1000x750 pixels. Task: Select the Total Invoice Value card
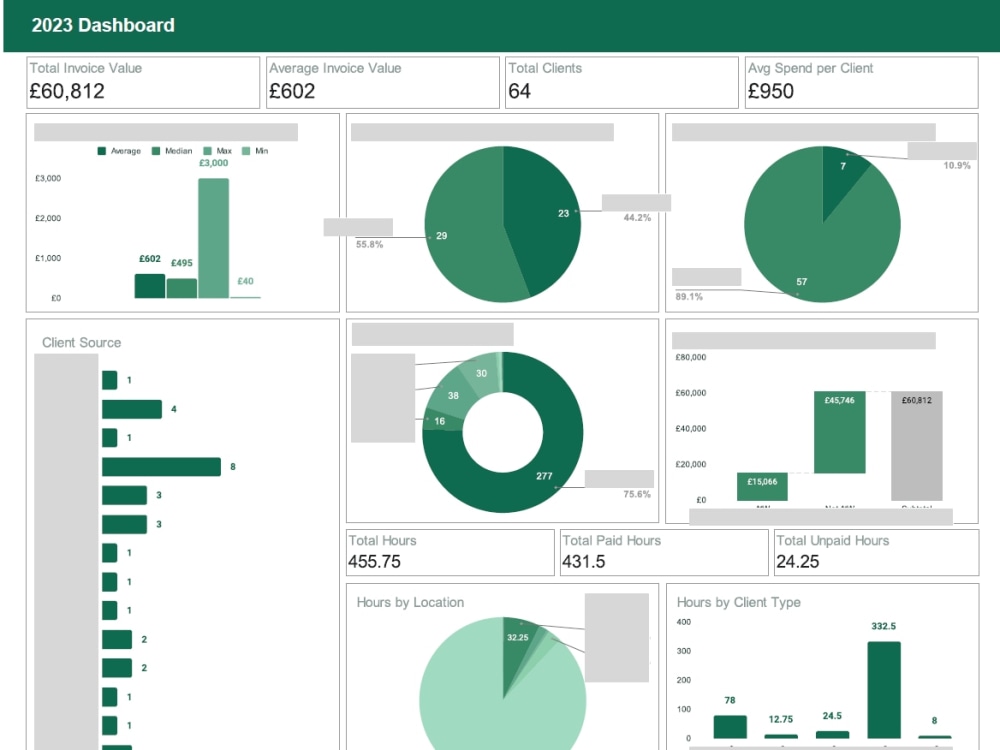(x=142, y=82)
